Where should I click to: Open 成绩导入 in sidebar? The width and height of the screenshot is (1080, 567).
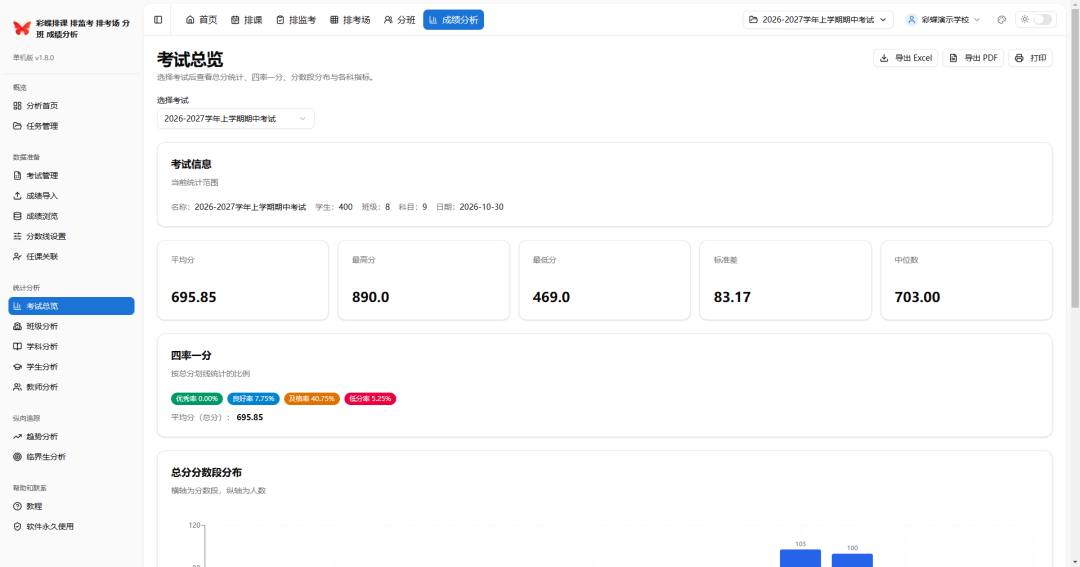71,196
